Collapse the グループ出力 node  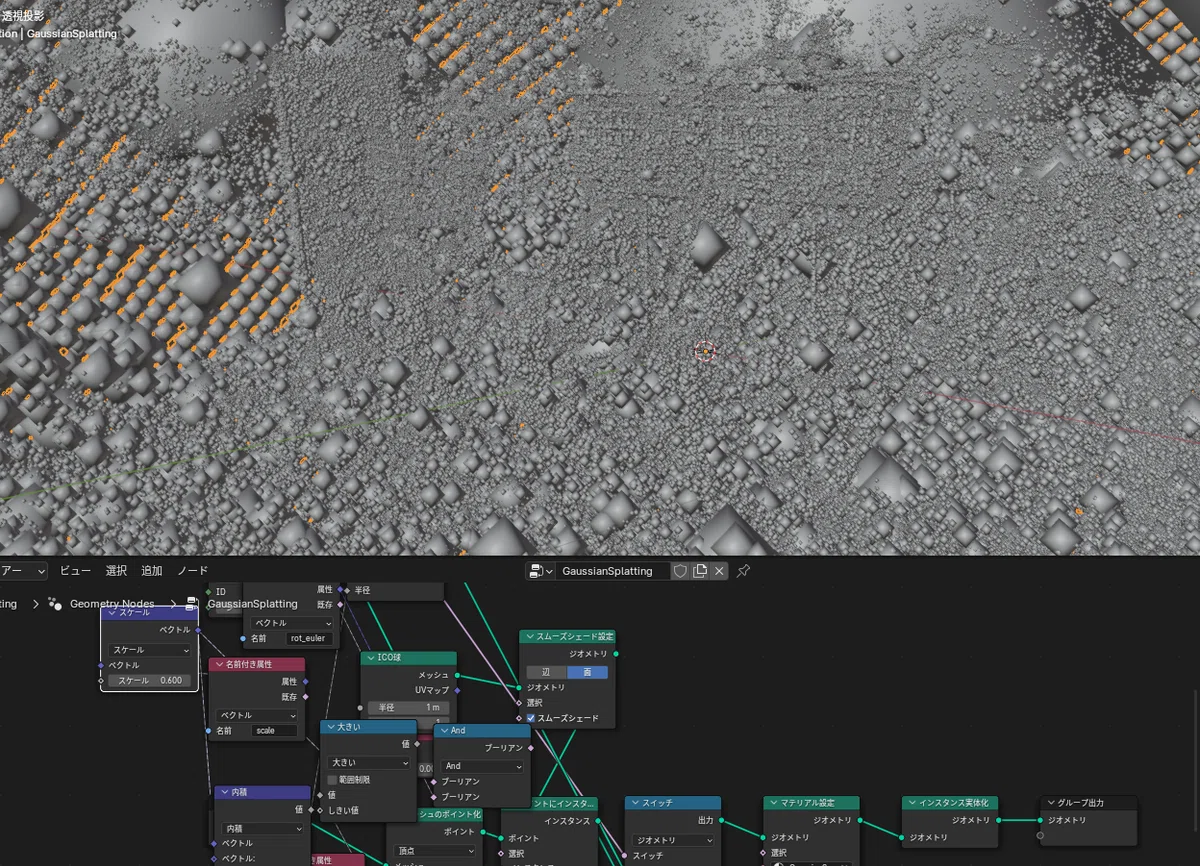(1051, 803)
